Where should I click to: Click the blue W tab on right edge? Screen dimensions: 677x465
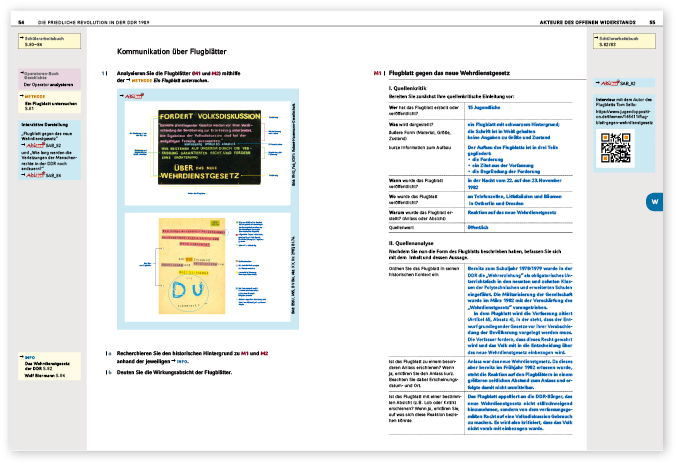tap(653, 202)
